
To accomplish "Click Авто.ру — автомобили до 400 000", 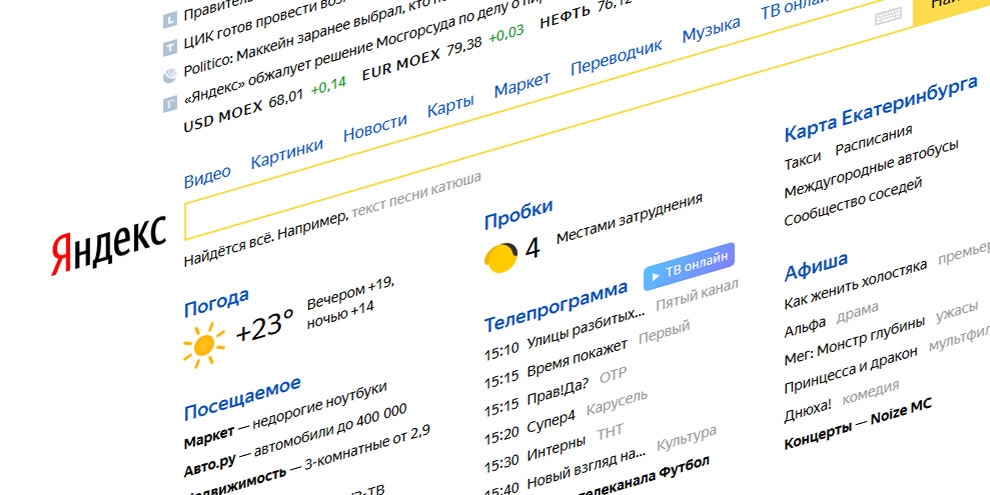I will point(295,441).
